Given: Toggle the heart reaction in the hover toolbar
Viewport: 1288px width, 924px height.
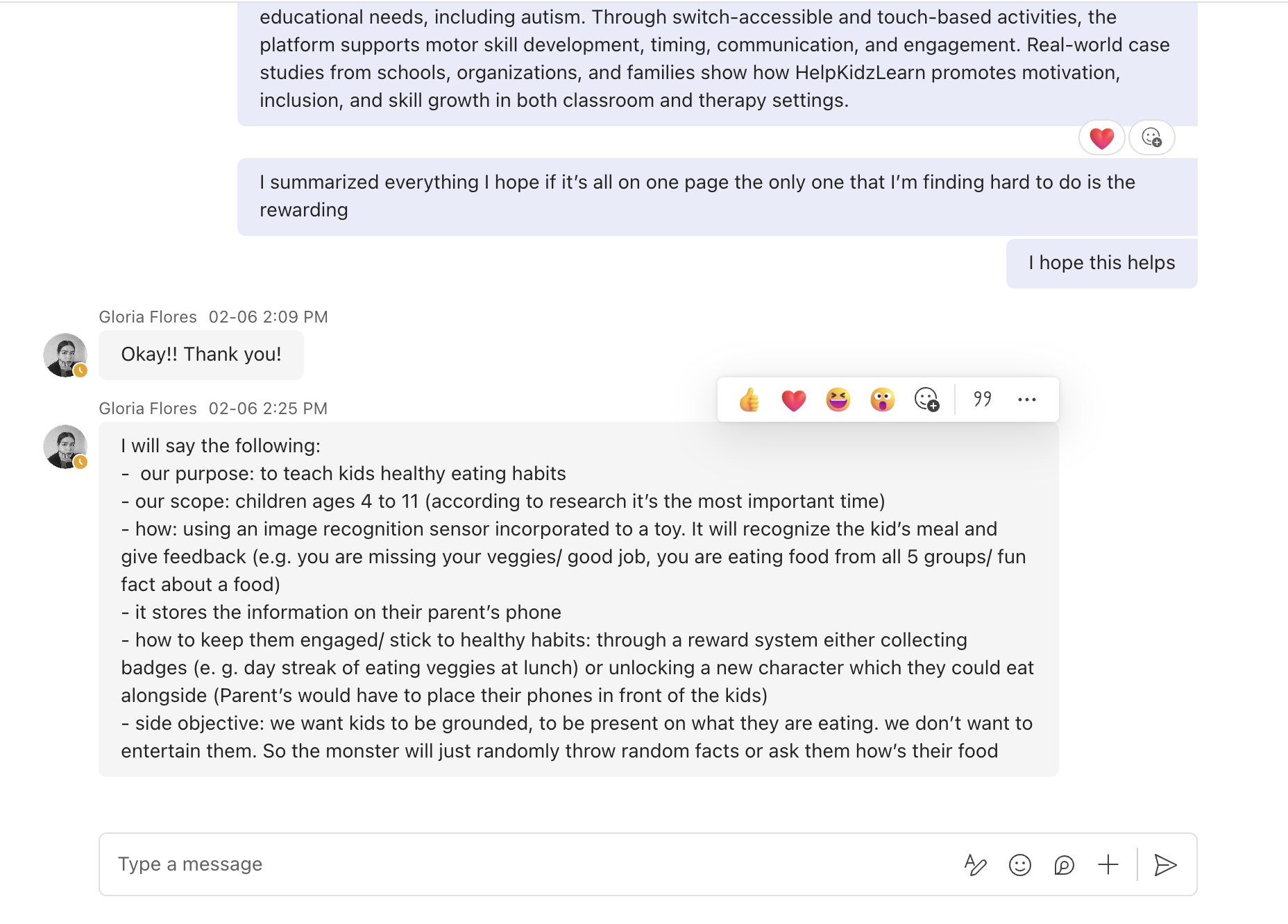Looking at the screenshot, I should pos(793,400).
